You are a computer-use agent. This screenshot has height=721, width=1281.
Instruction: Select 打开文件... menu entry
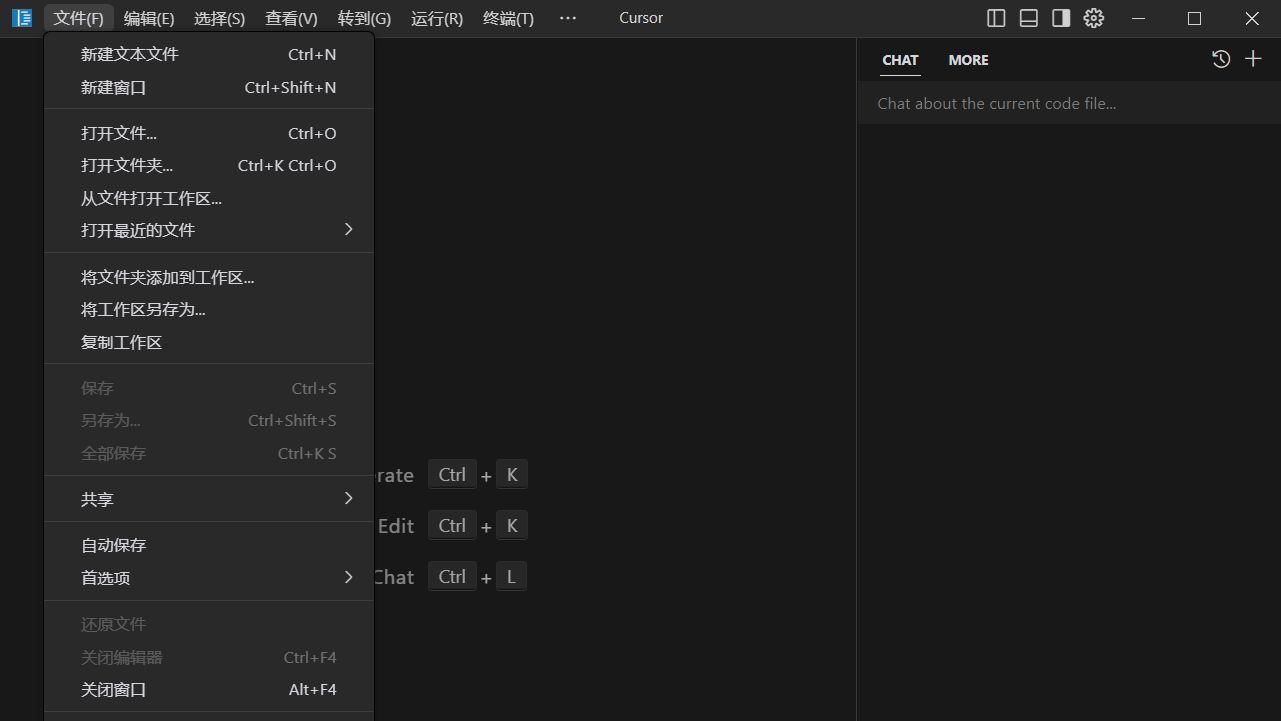pyautogui.click(x=209, y=133)
